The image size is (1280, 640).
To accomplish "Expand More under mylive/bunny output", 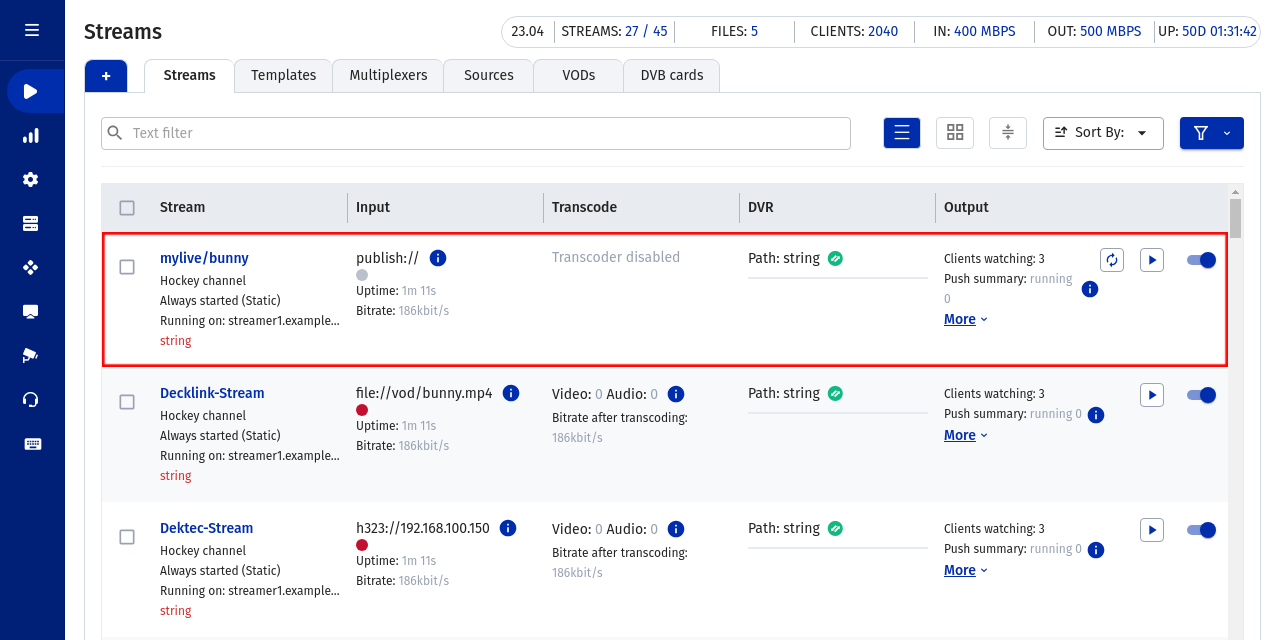I will (965, 320).
